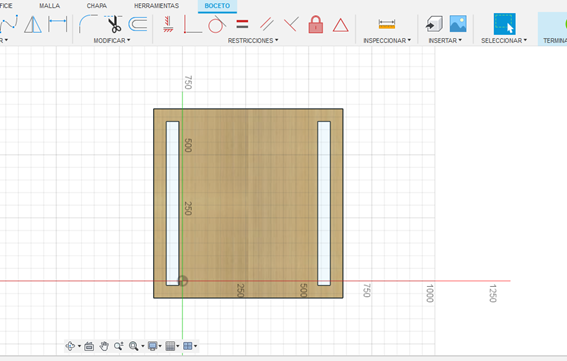Apply the Equal constraint

point(242,24)
